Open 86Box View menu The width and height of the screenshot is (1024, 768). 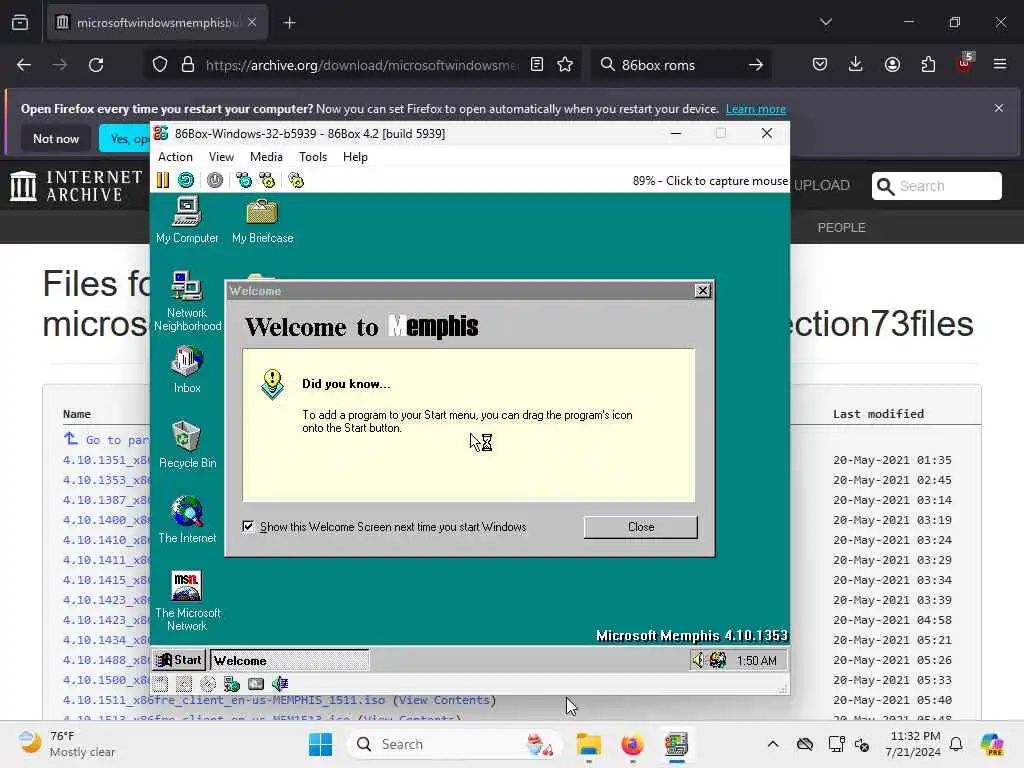coord(221,157)
